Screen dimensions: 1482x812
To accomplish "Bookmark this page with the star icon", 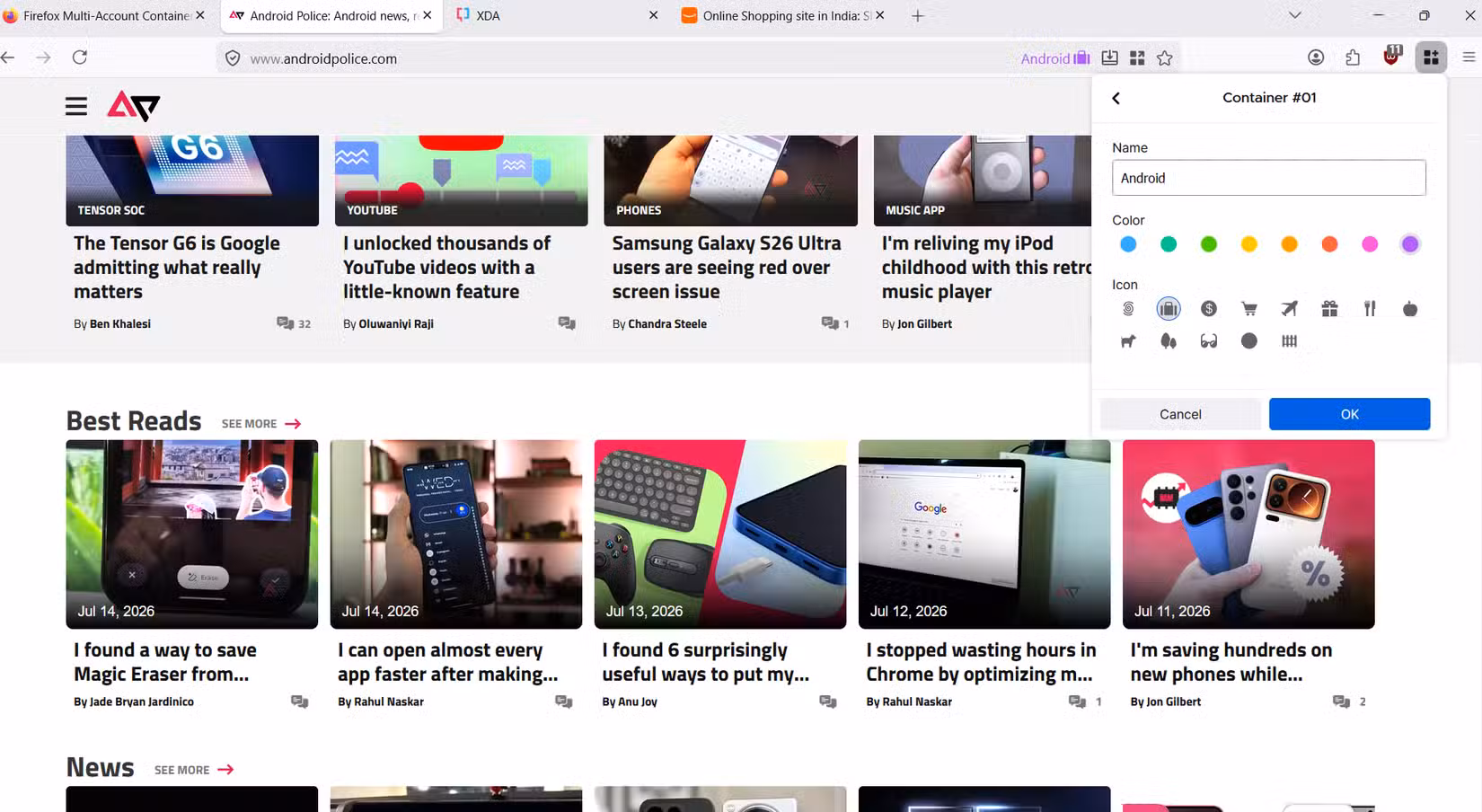I will [x=1165, y=58].
